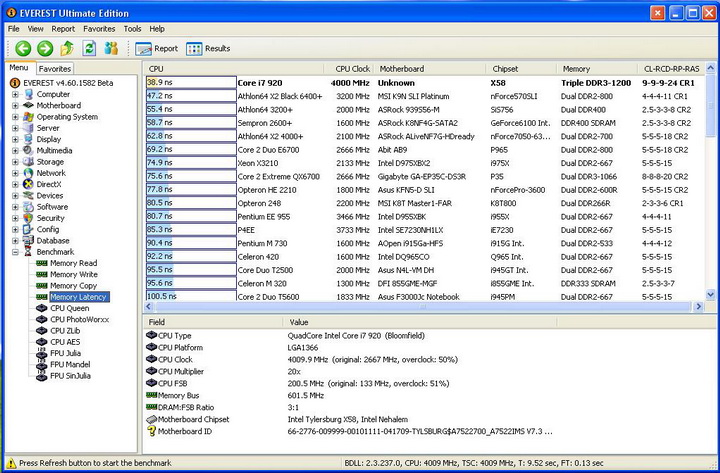This screenshot has height=473, width=720.
Task: Click the Refresh toolbar icon
Action: pos(89,48)
